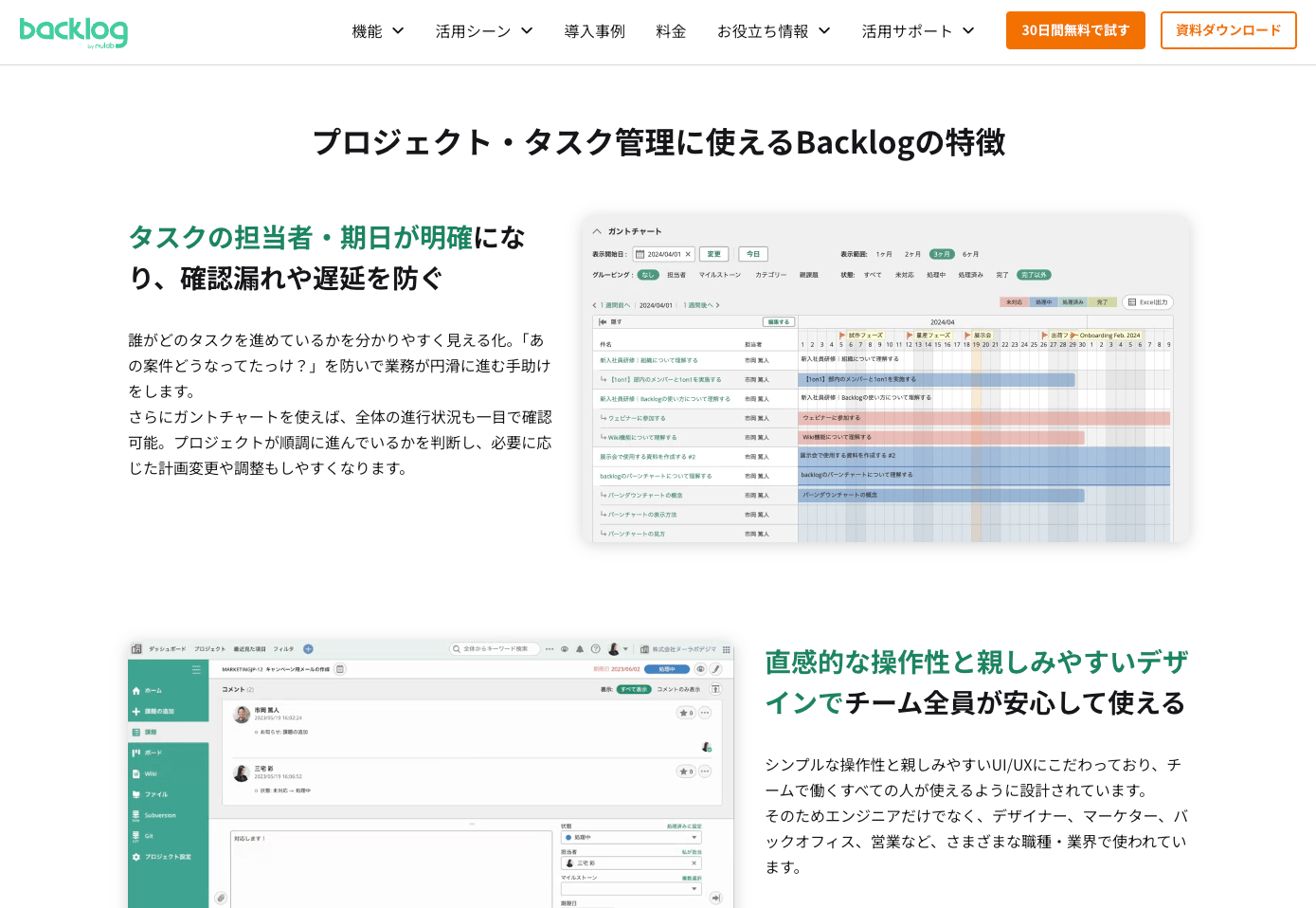Screen dimensions: 1316x908
Task: Expand the お役立ち情報 navigation dropdown
Action: pos(774,31)
